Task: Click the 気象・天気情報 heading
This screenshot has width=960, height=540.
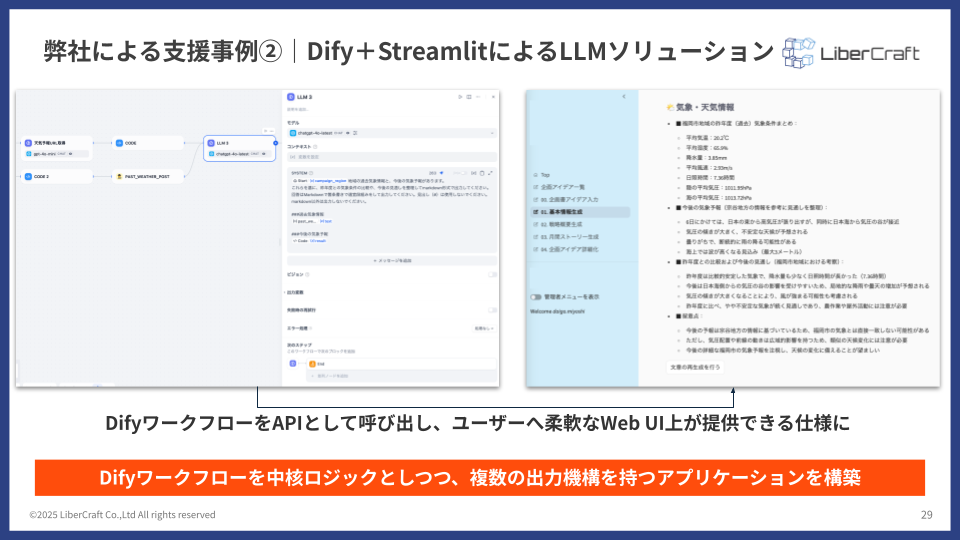Action: (705, 107)
